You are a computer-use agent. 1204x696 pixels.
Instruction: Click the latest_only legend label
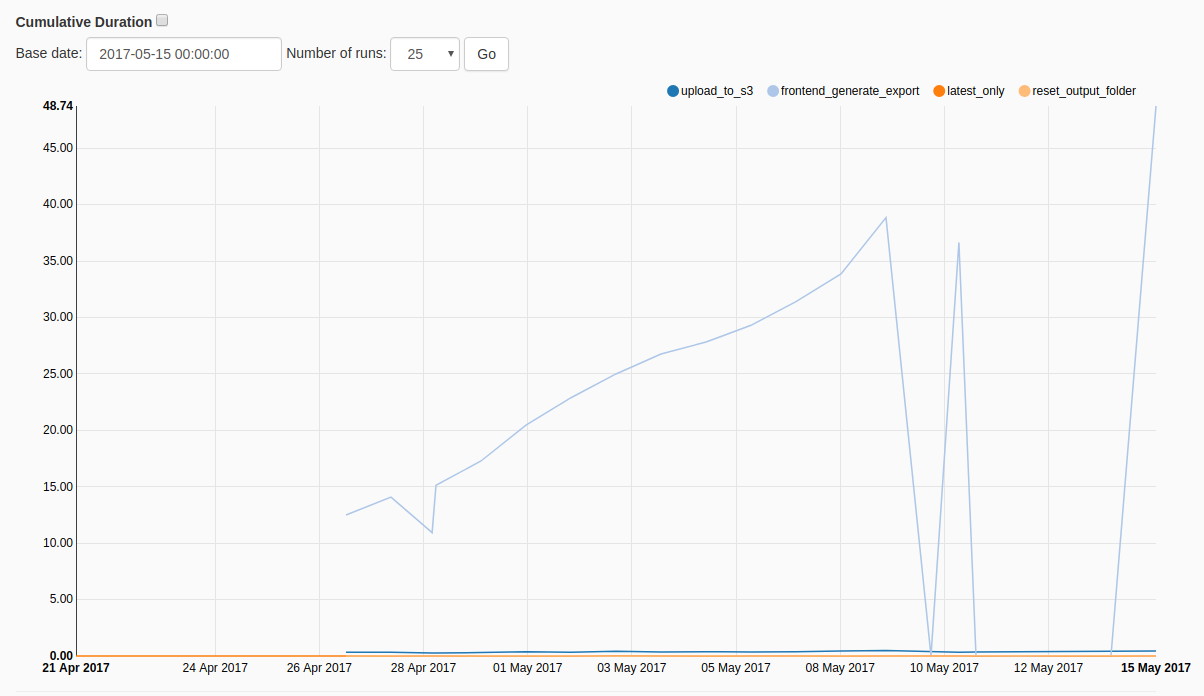[976, 91]
